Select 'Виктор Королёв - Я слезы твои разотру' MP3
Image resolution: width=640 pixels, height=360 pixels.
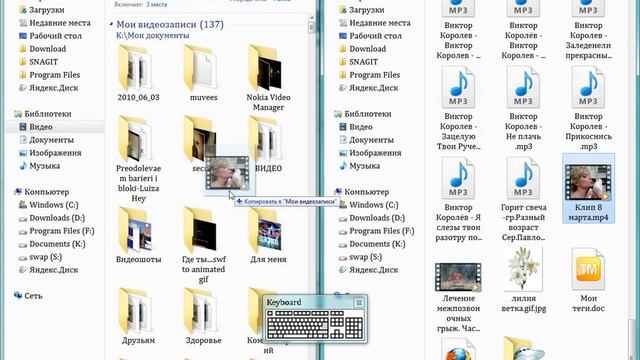coord(458,200)
